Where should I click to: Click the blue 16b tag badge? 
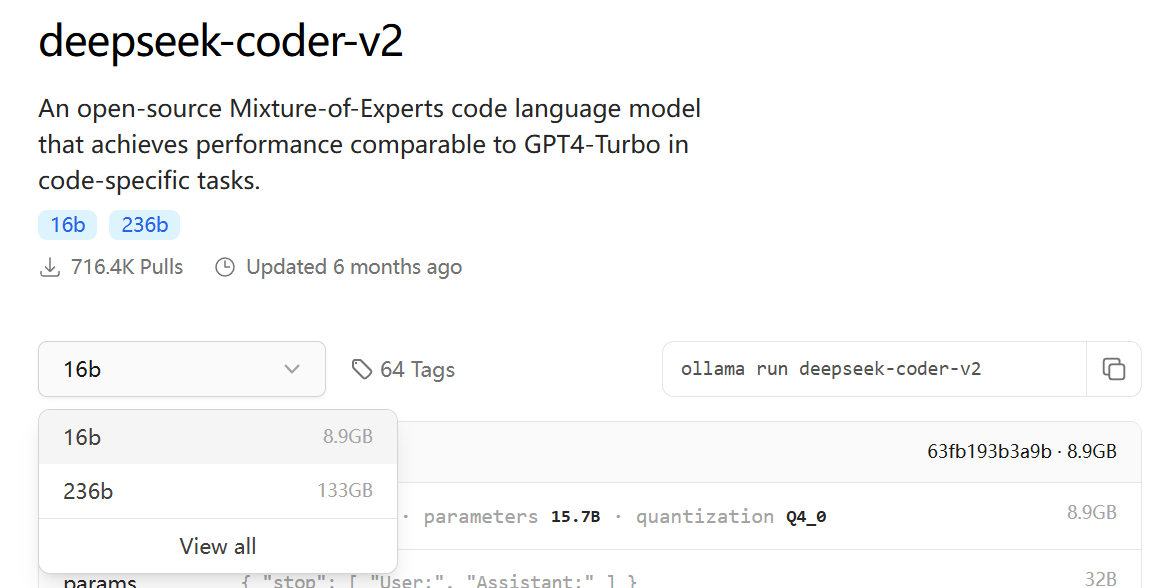67,225
